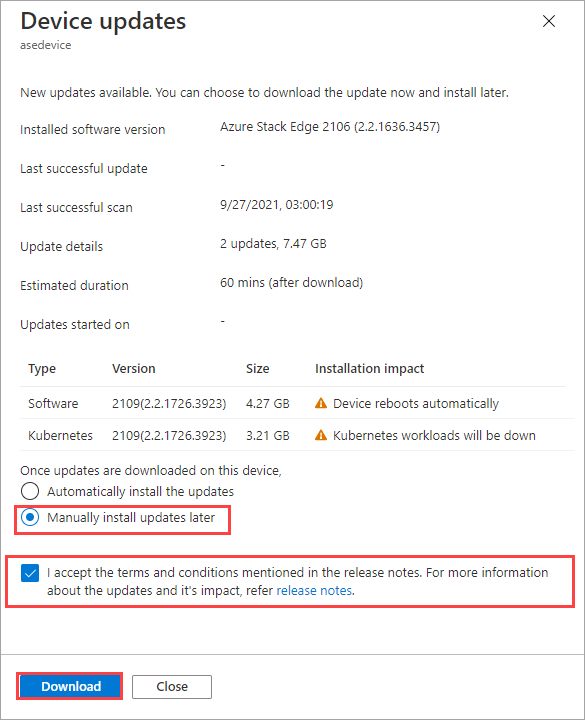The height and width of the screenshot is (720, 585).
Task: Click the warning icon beside Kubernetes workloads will be down
Action: [321, 435]
